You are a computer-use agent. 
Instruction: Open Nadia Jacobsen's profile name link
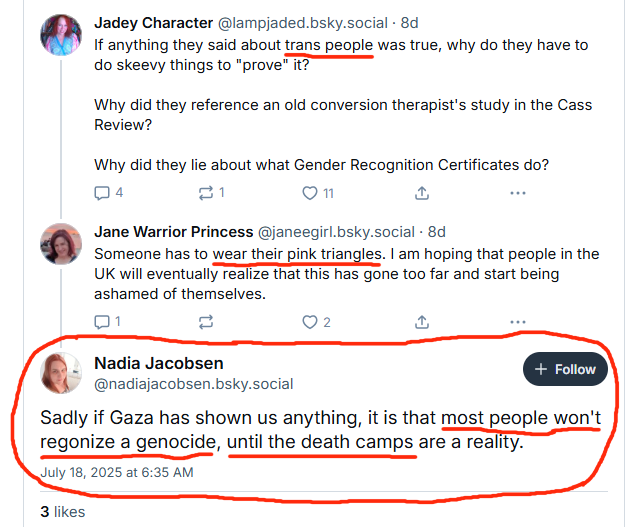159,362
